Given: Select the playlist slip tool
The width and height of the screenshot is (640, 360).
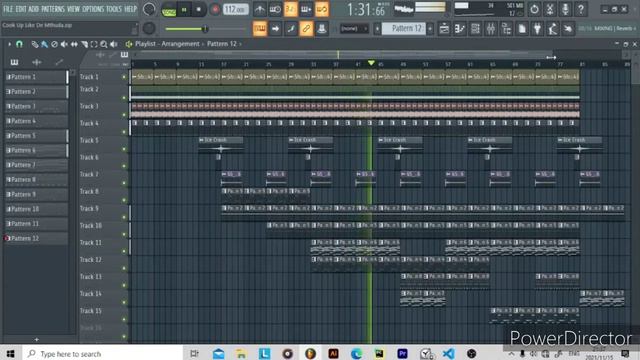Looking at the screenshot, I should point(74,44).
